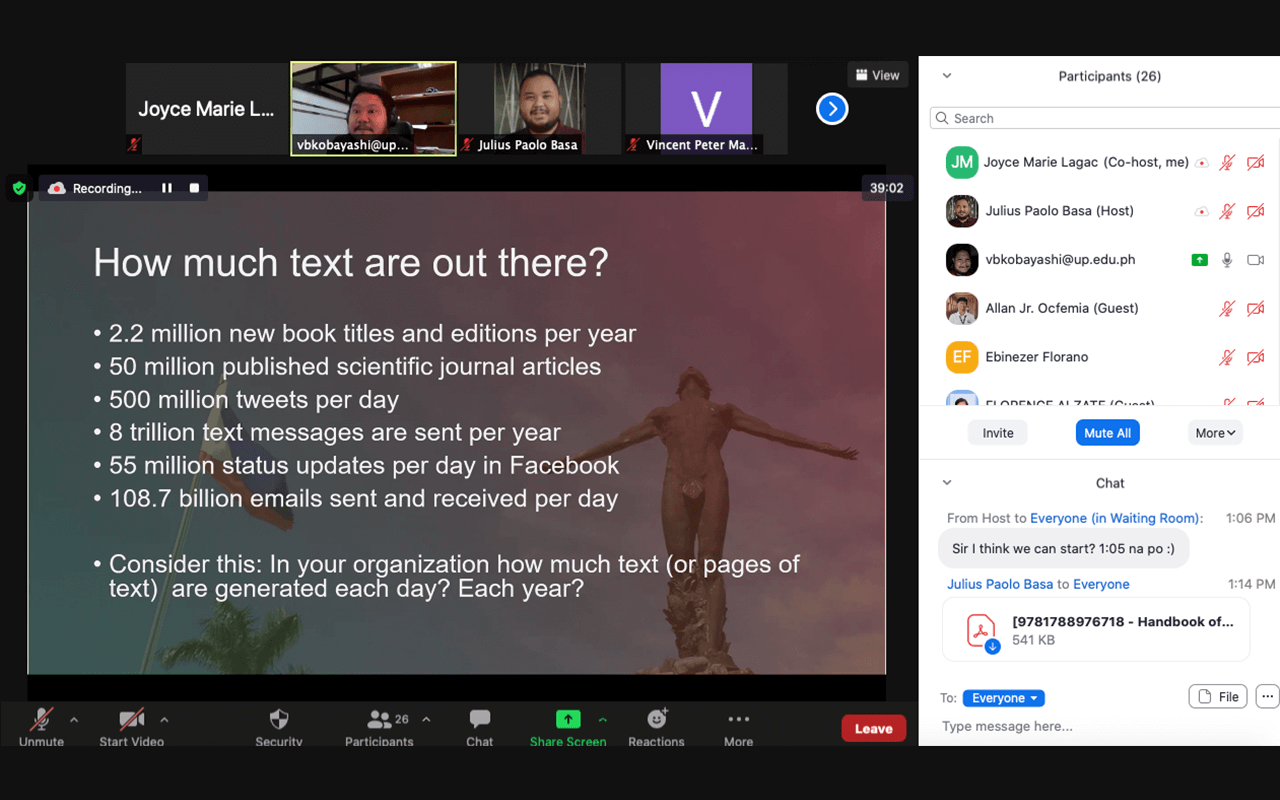Show next video thumbnails with blue arrow
Screen dimensions: 1280x800
click(832, 109)
